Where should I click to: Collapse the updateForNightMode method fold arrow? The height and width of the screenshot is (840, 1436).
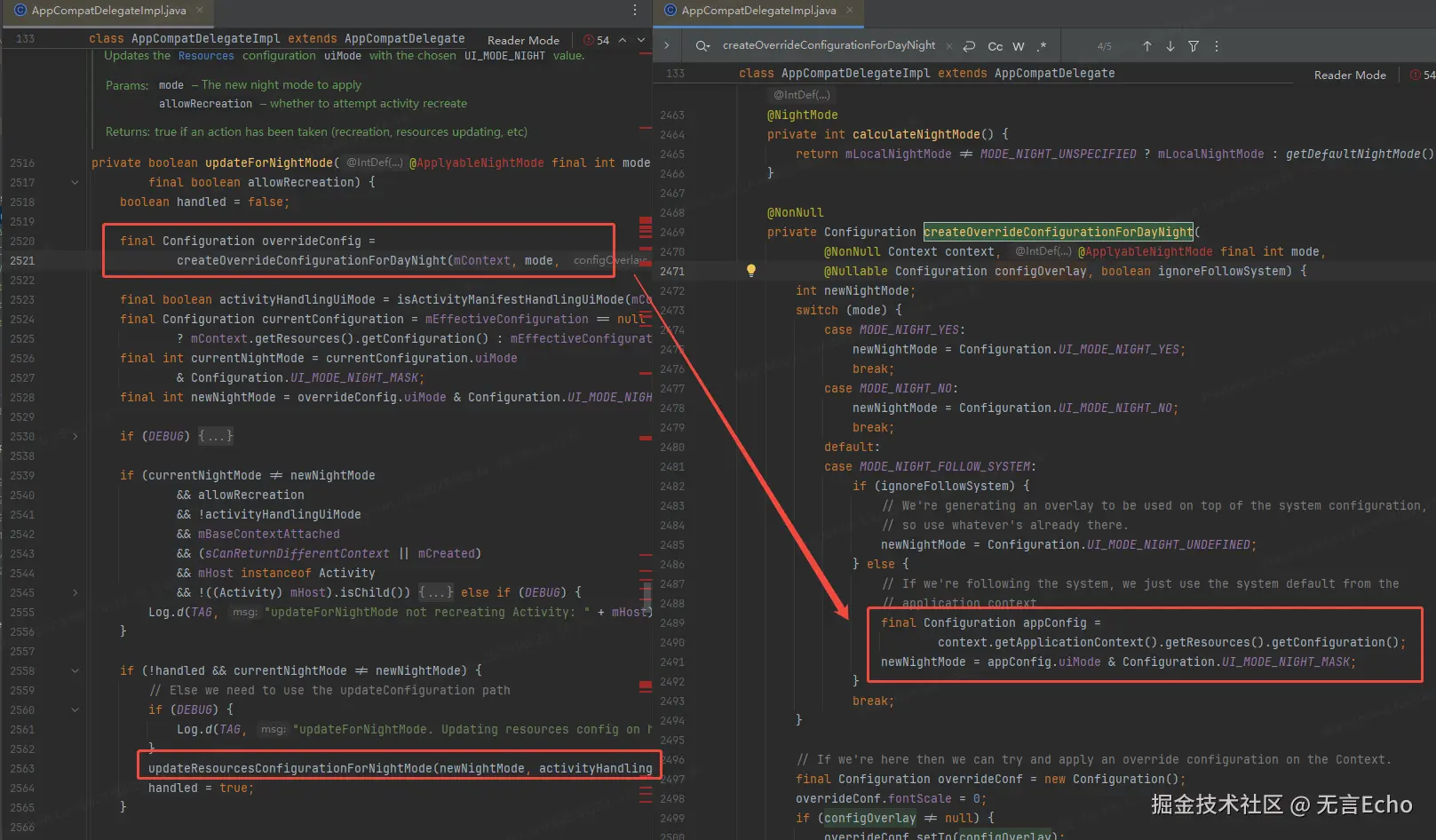(x=75, y=182)
